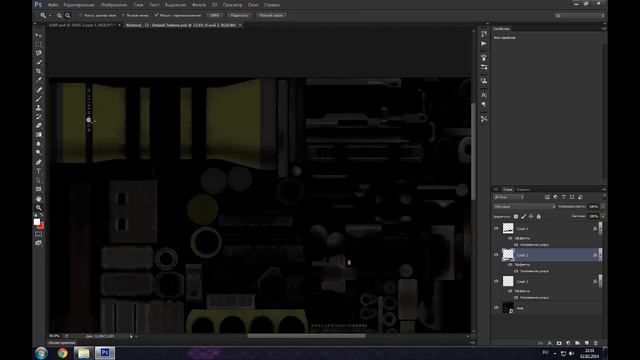Collapse effects arrow on selected Слой 2
Viewport: 640px width, 360px height.
click(600, 255)
